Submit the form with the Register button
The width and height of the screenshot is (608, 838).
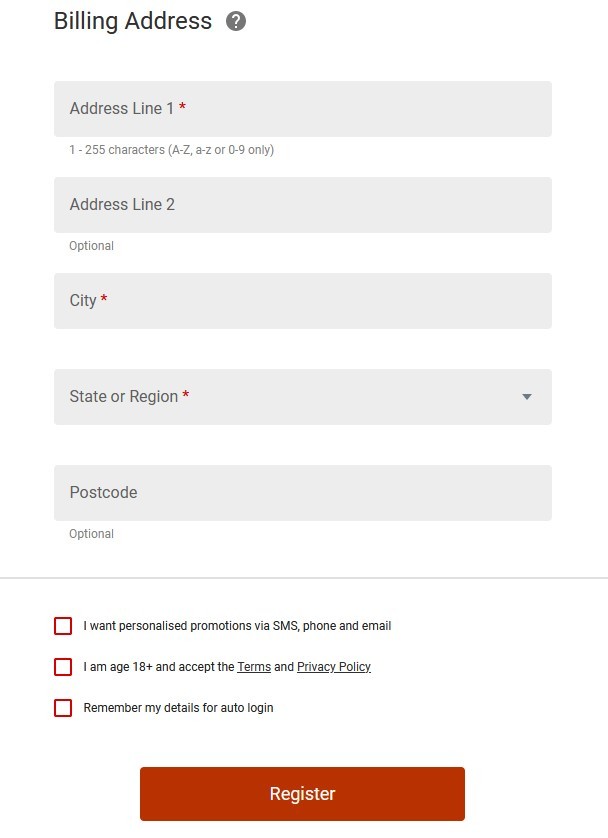[302, 794]
